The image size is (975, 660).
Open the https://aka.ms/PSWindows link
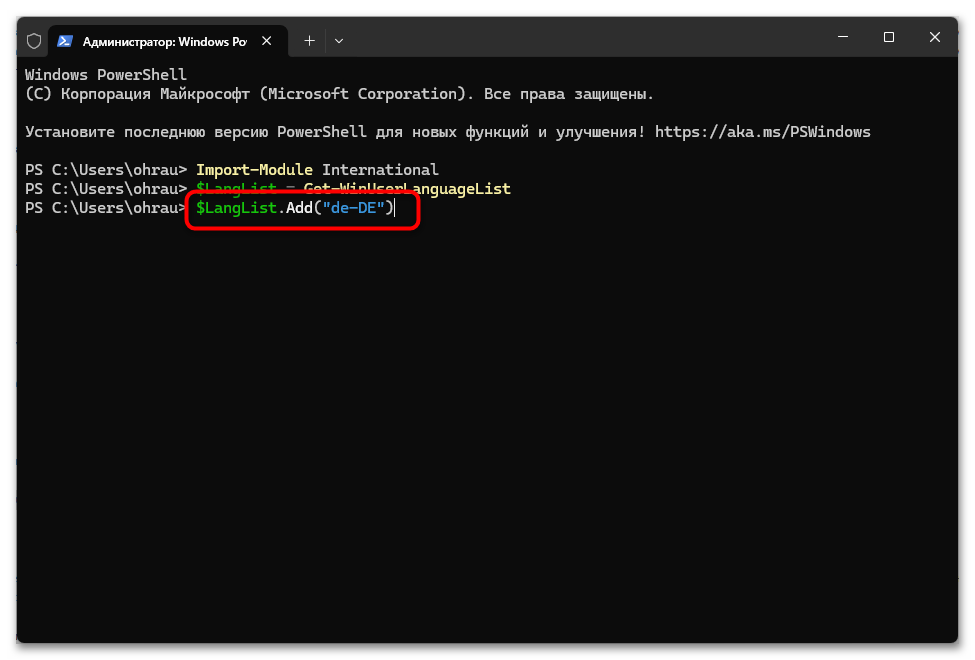[x=762, y=132]
